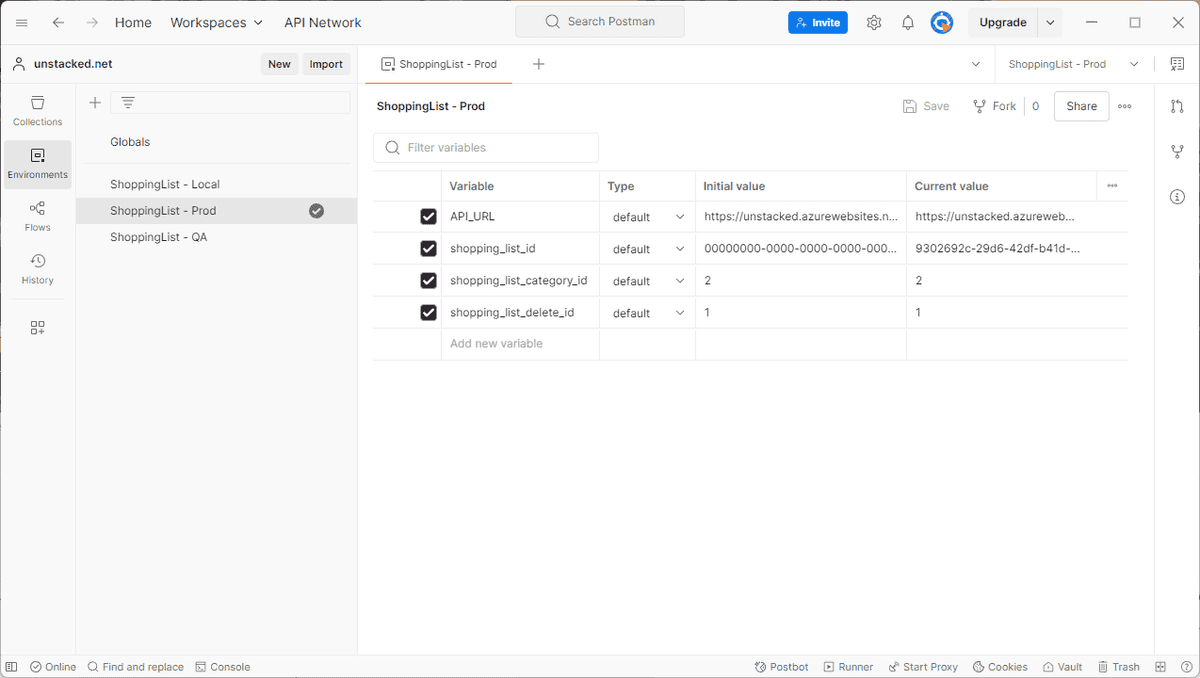Disable the shopping_list_id variable

click(428, 248)
